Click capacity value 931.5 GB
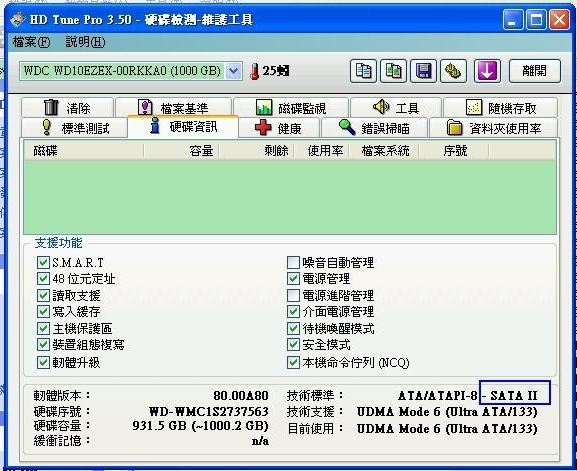Screen dimensions: 577x471 (x=201, y=426)
